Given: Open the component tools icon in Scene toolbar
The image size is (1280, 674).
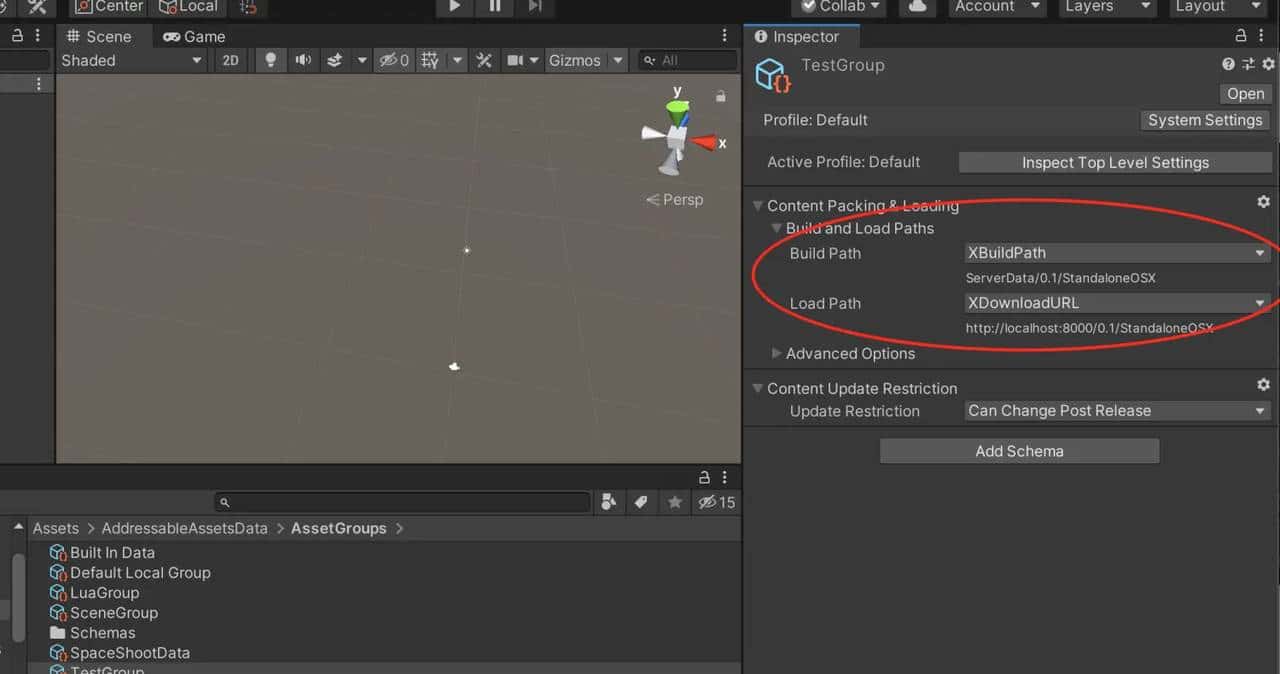Looking at the screenshot, I should 484,60.
